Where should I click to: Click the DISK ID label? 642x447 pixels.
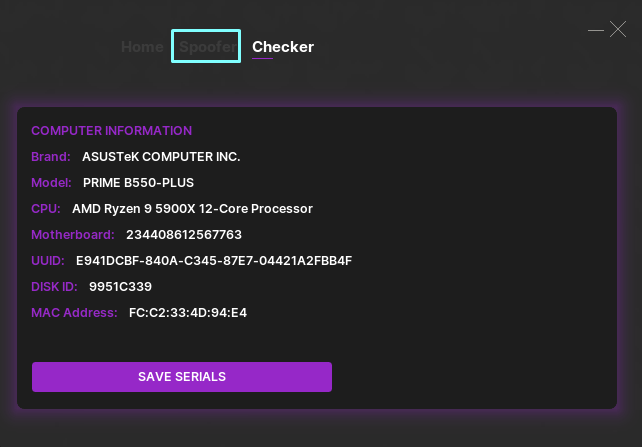tap(55, 287)
